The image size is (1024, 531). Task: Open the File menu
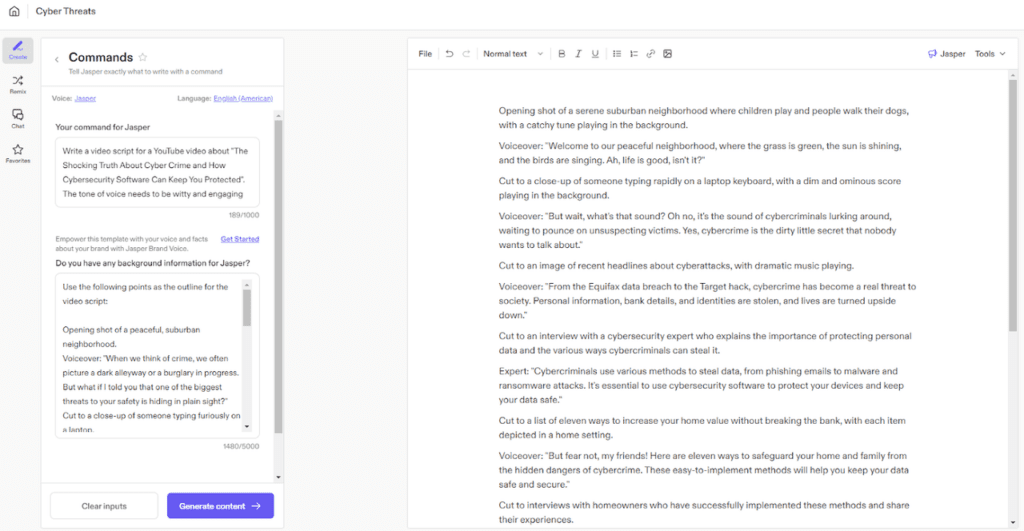(425, 54)
